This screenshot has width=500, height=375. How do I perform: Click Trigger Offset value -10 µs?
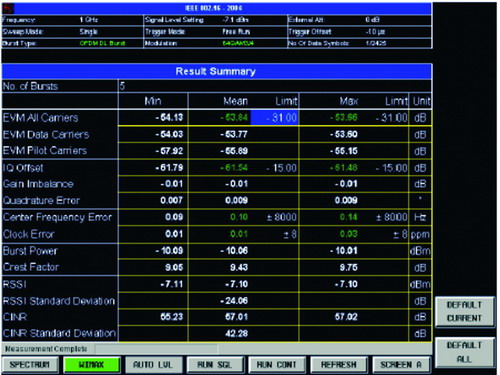click(375, 32)
